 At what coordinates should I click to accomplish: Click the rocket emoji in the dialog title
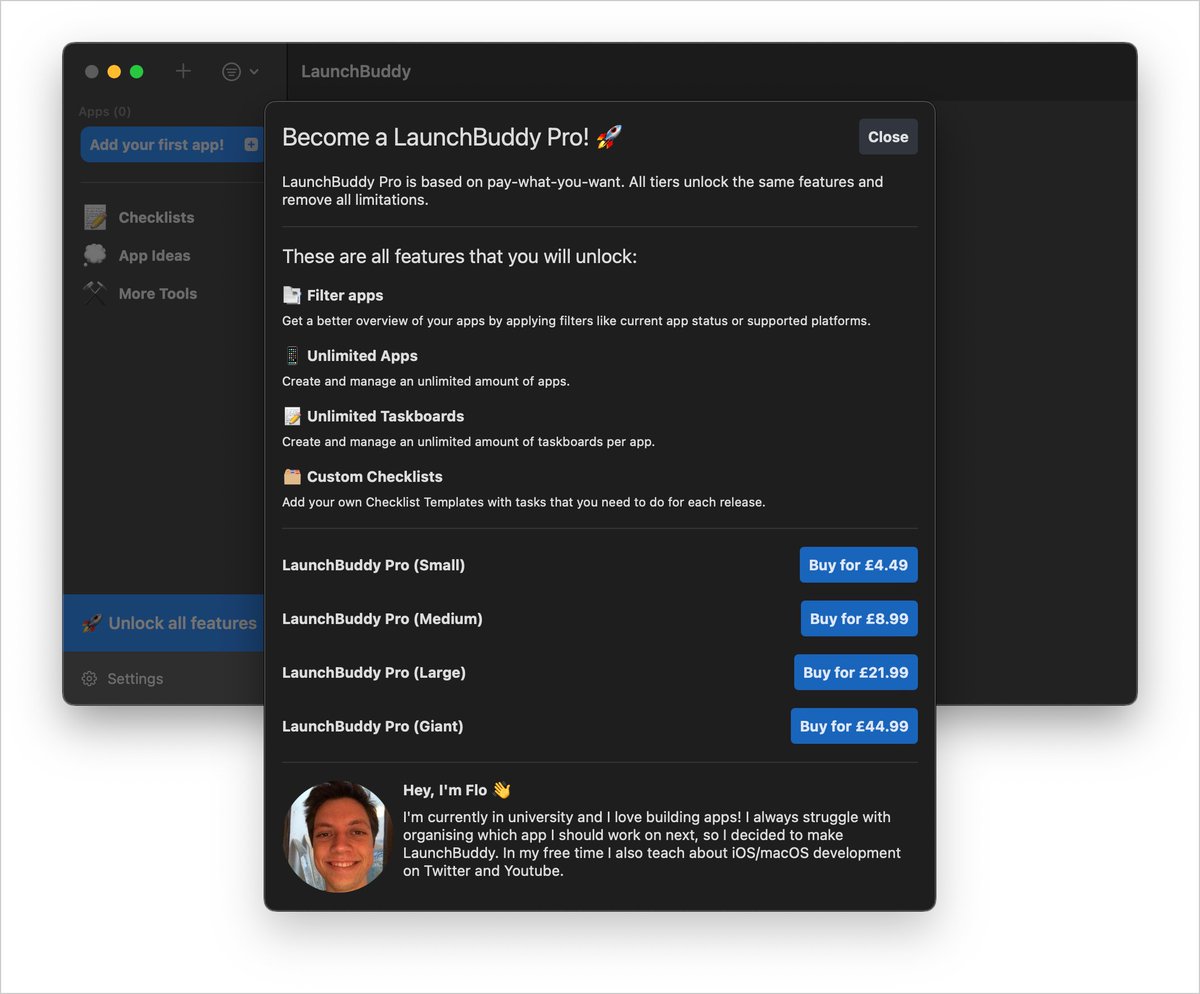pos(609,137)
